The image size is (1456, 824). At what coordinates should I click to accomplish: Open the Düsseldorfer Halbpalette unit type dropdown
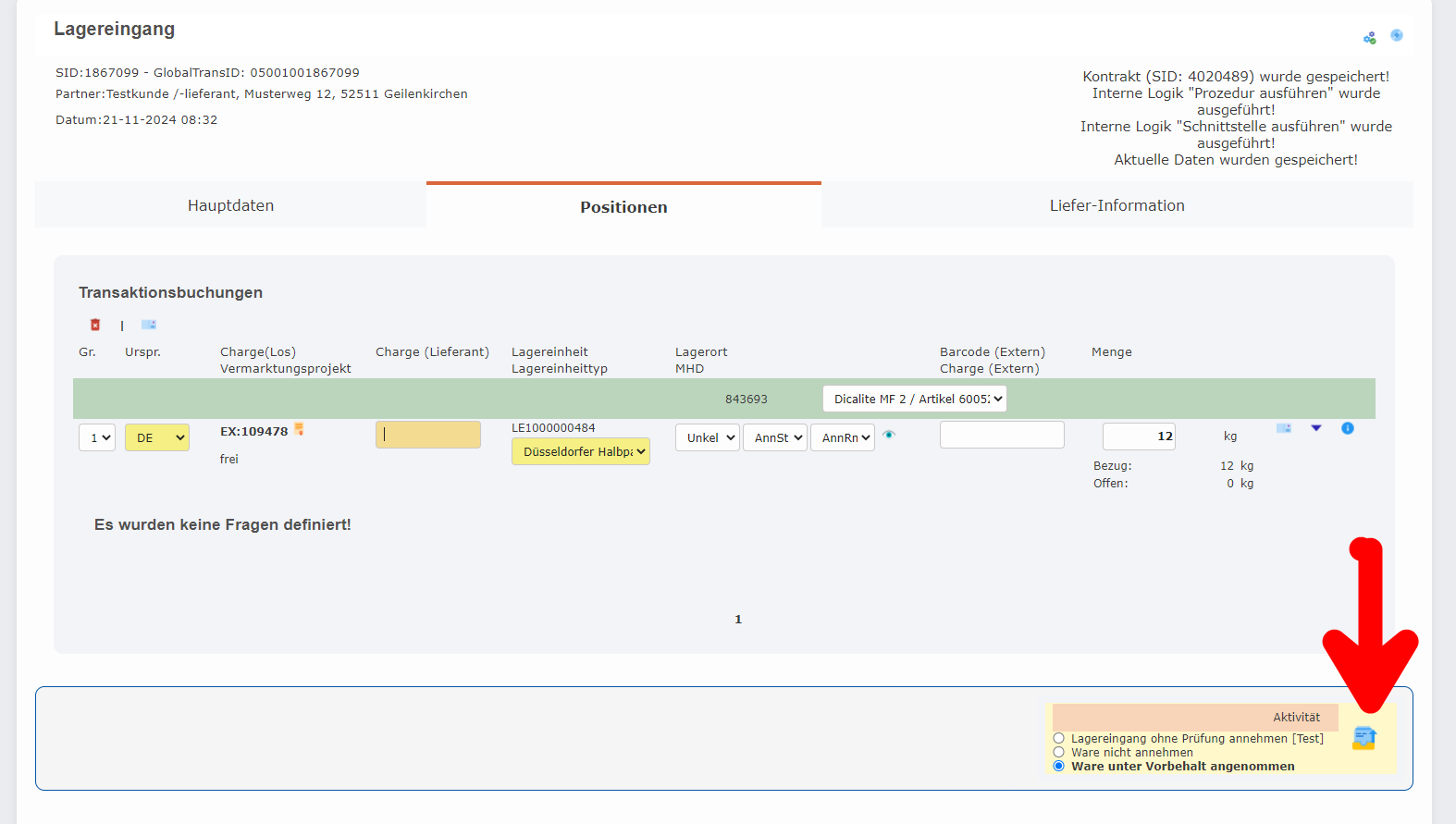[x=581, y=451]
